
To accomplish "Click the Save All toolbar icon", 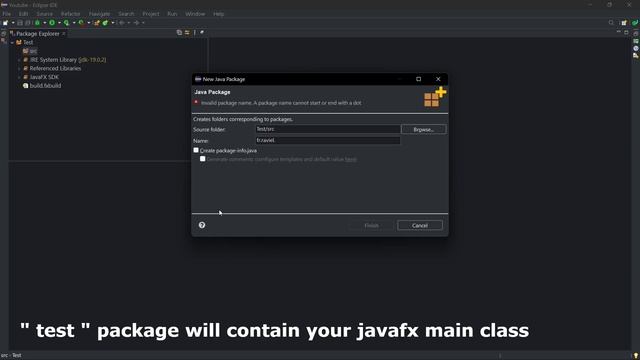I will point(28,23).
